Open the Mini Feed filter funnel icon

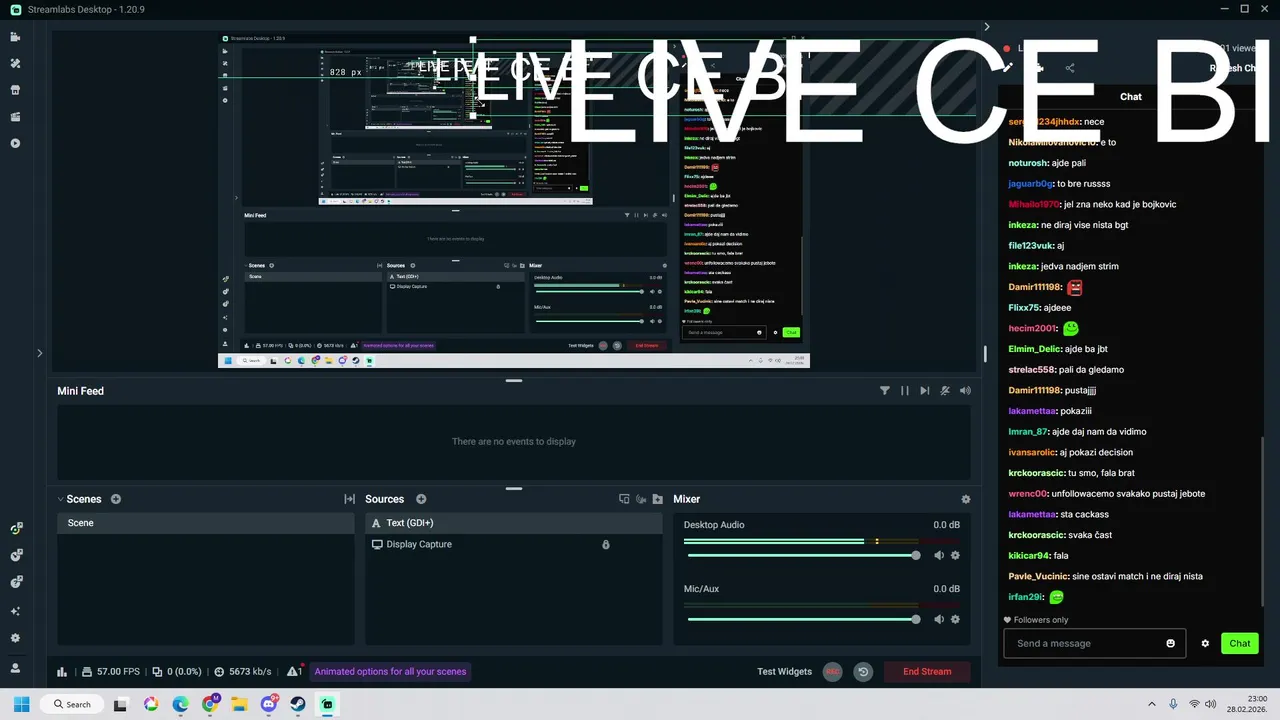(x=885, y=391)
